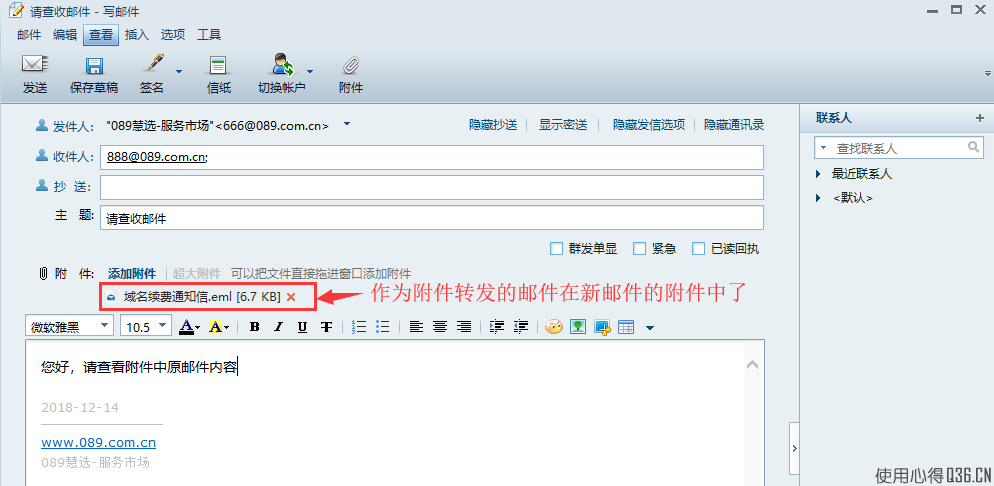Tick the 紧急 urgent checkbox

[x=640, y=248]
